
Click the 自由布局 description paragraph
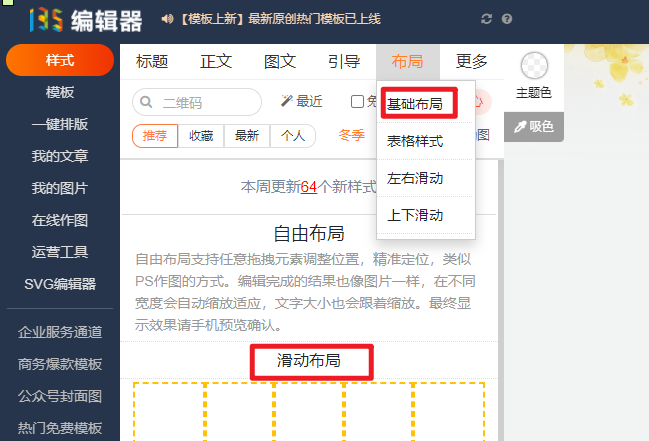[305, 292]
